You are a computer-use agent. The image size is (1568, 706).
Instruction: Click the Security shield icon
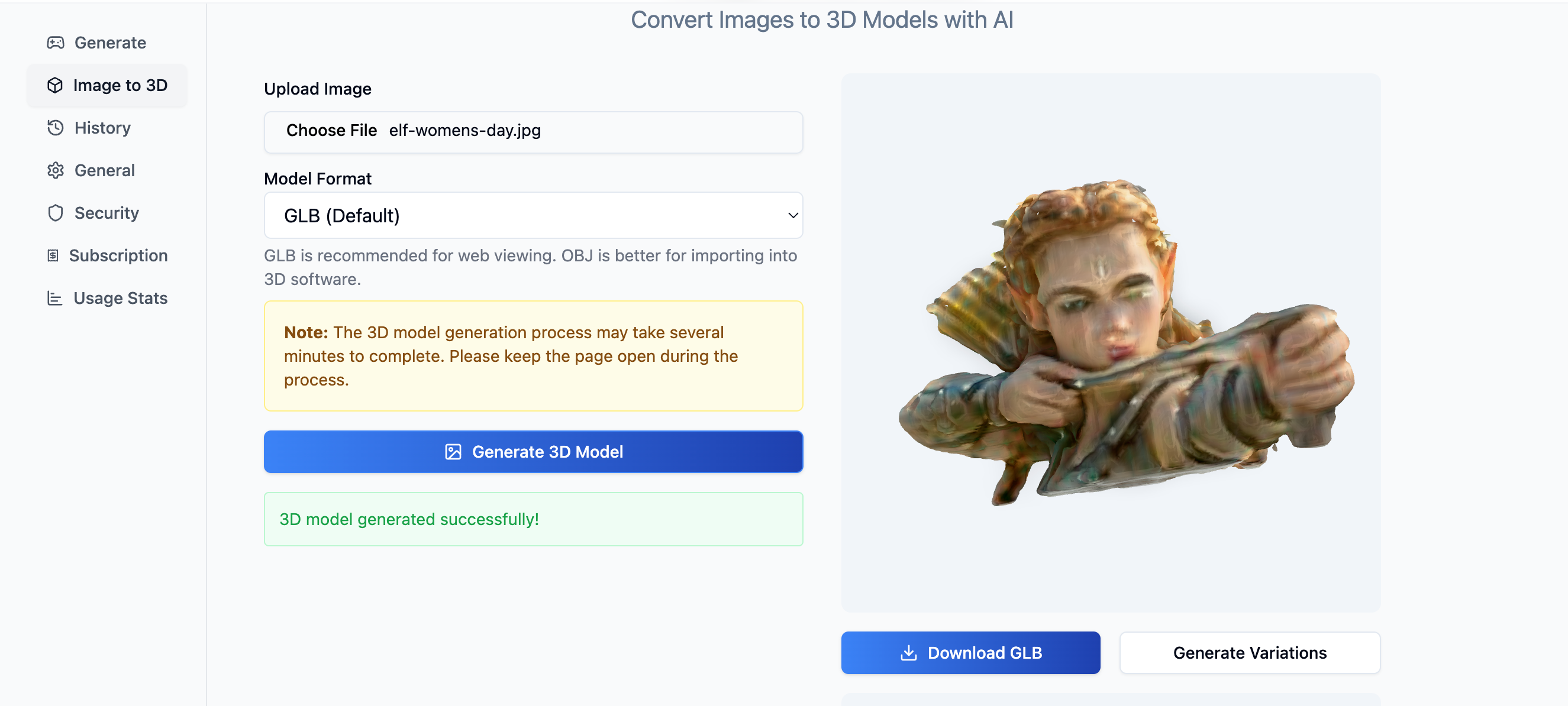56,213
